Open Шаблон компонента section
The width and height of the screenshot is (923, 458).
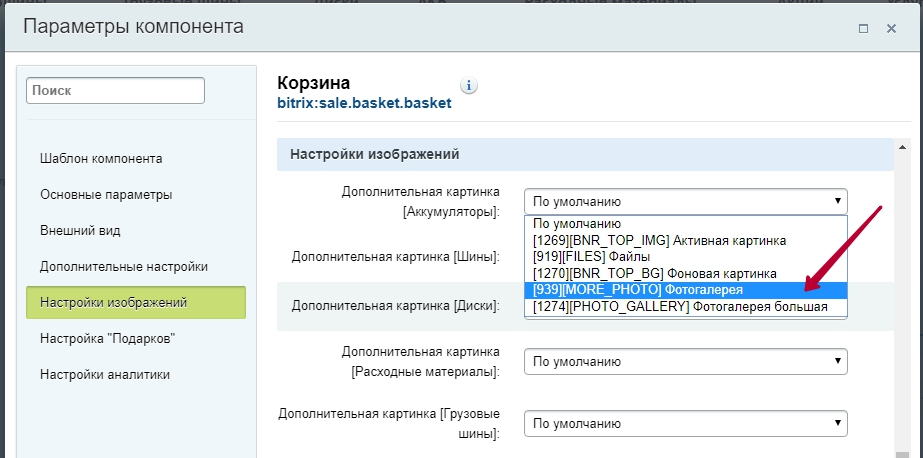101,158
